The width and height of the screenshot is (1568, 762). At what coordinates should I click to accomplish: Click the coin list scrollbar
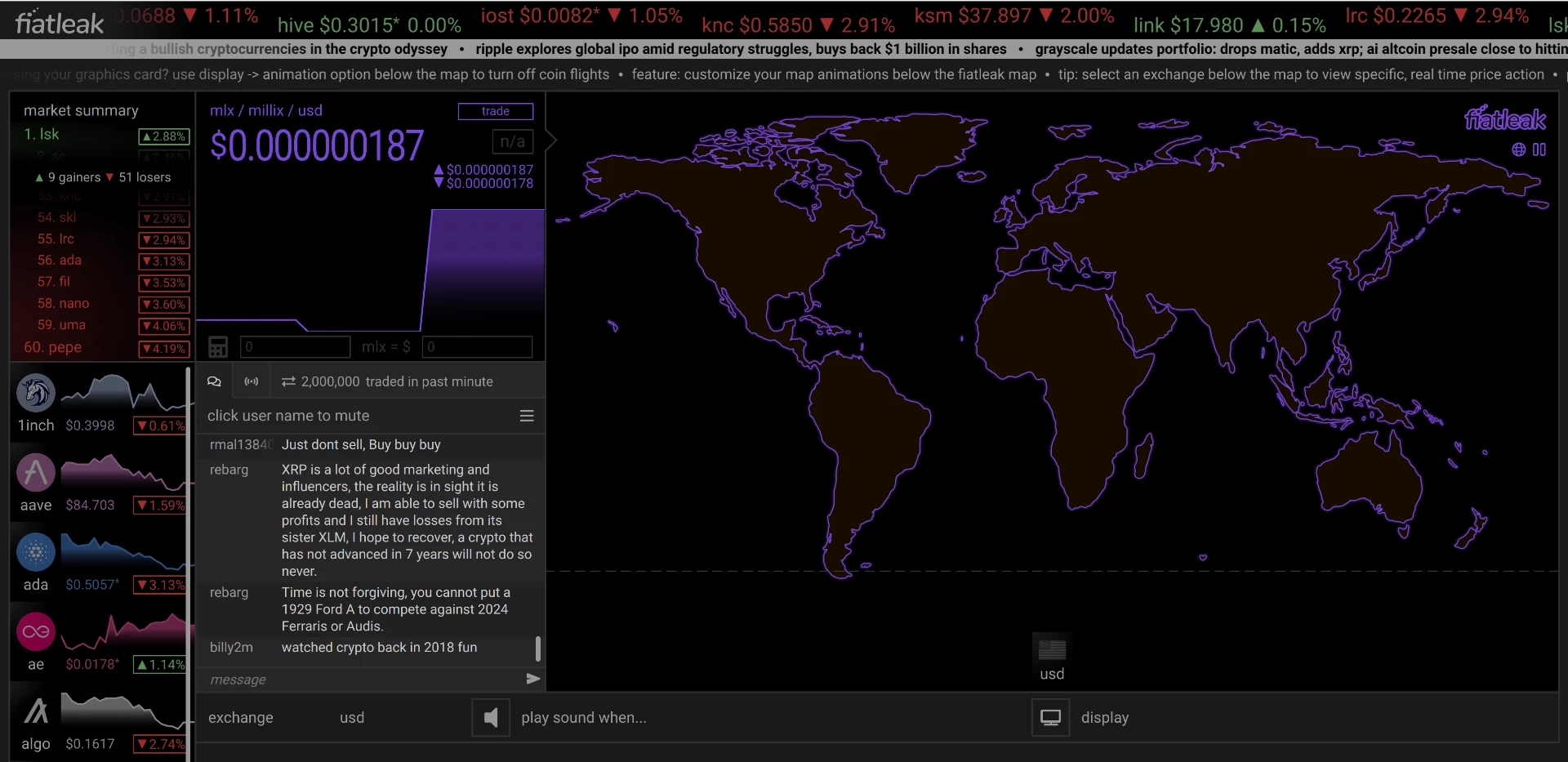(x=189, y=564)
